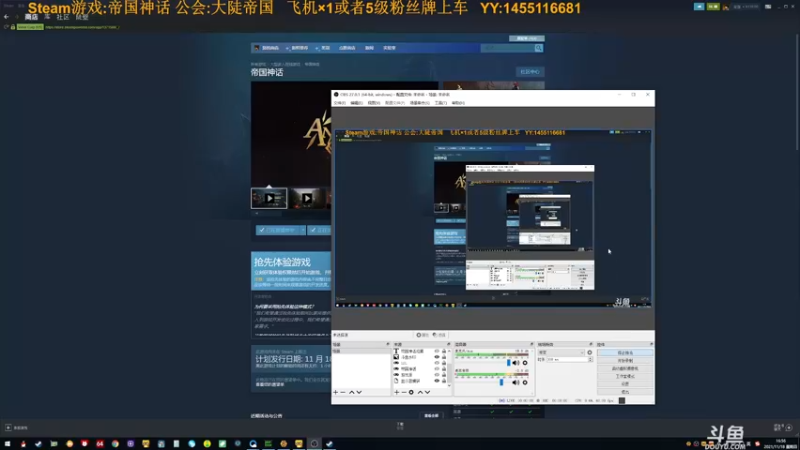Toggle lock on the display capture source row
The height and width of the screenshot is (450, 800).
444,381
